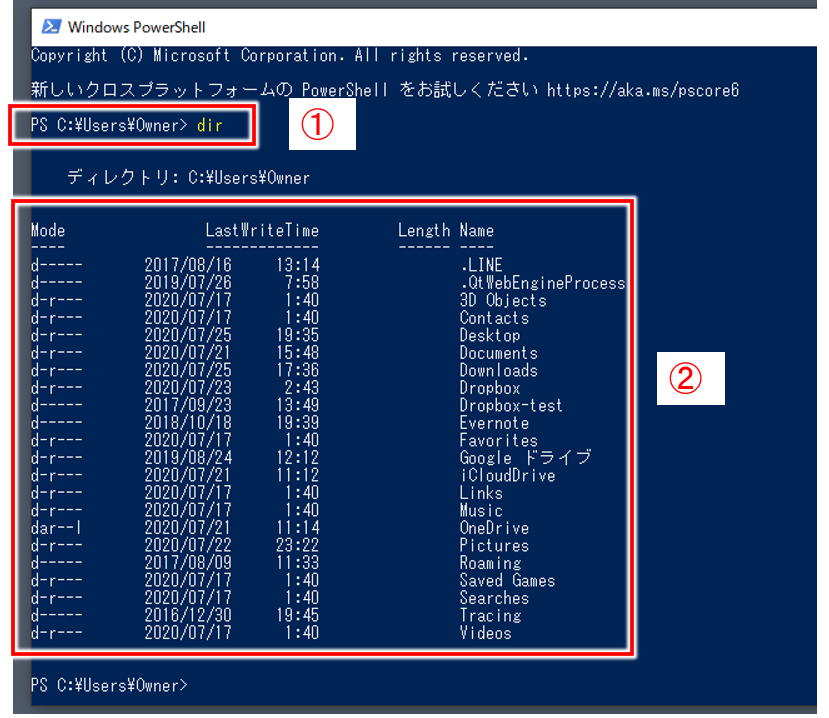Select the time "12:12"
Viewport: 829px width, 718px height.
pos(298,458)
